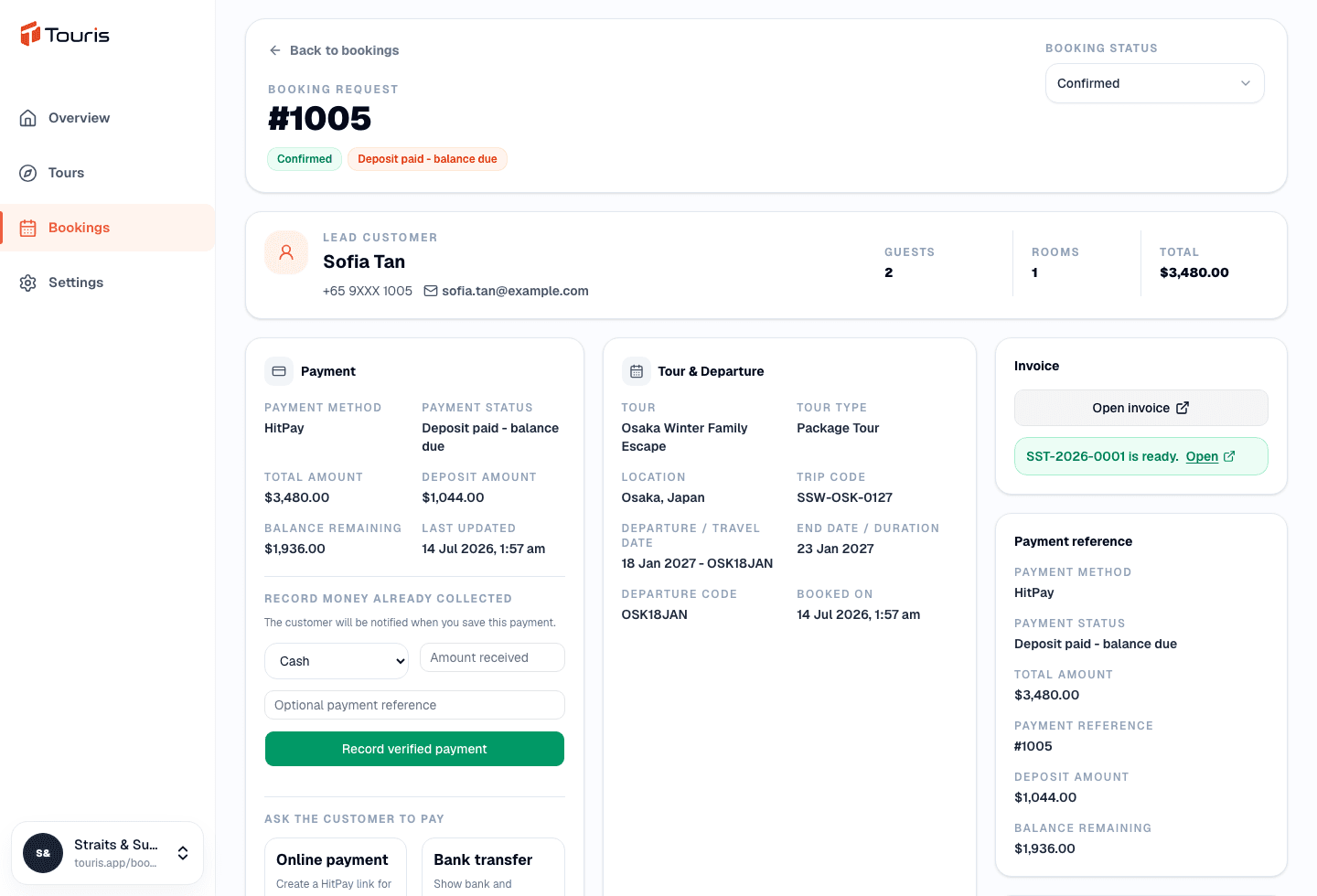Click location Osaka, Japan
Image resolution: width=1317 pixels, height=896 pixels.
point(663,497)
